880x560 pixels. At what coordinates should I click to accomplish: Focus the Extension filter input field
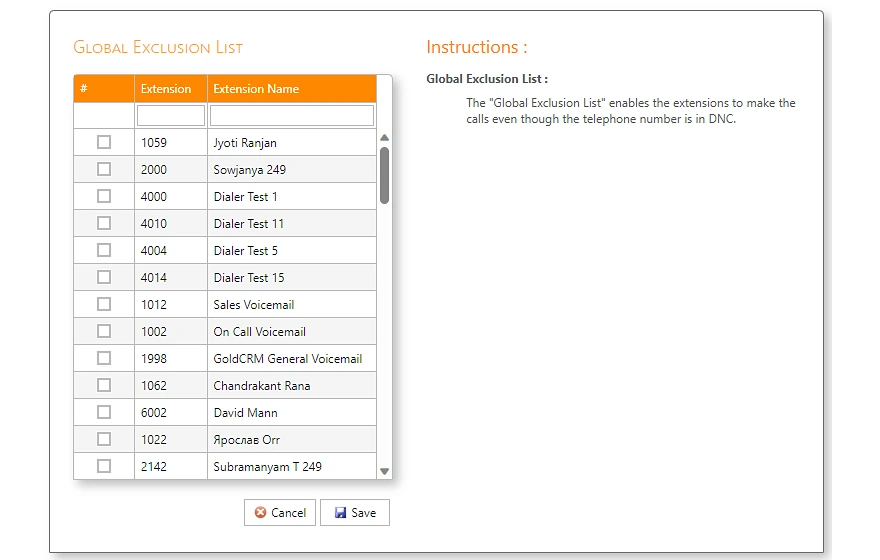coord(171,116)
